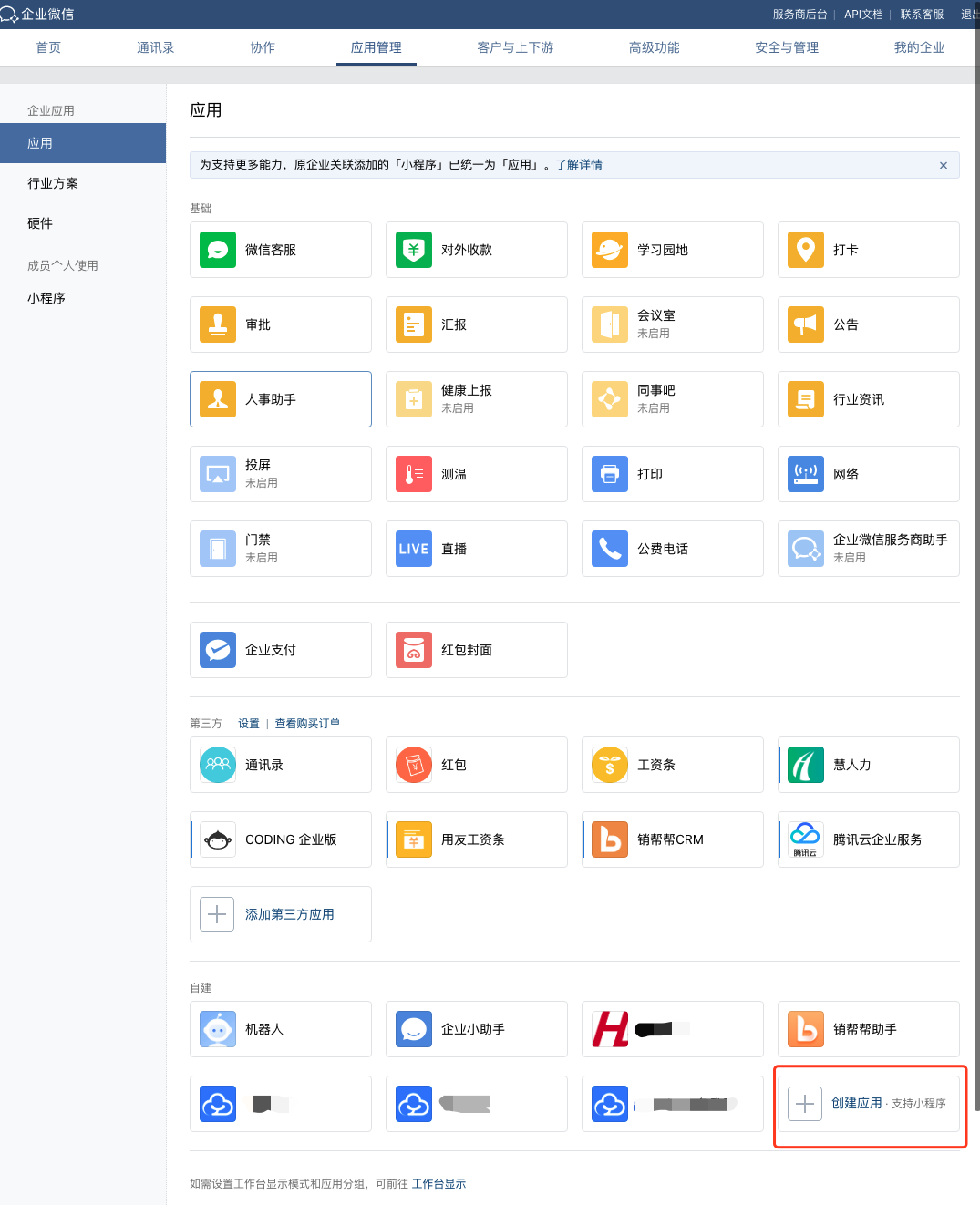Select the 应用管理 tab

377,47
